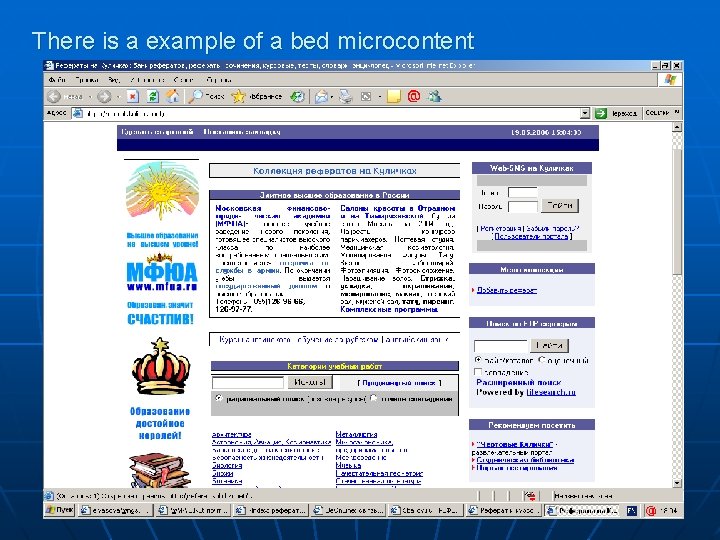Click into the FTP search text field
Viewport: 720px width, 540px height.
coord(501,346)
